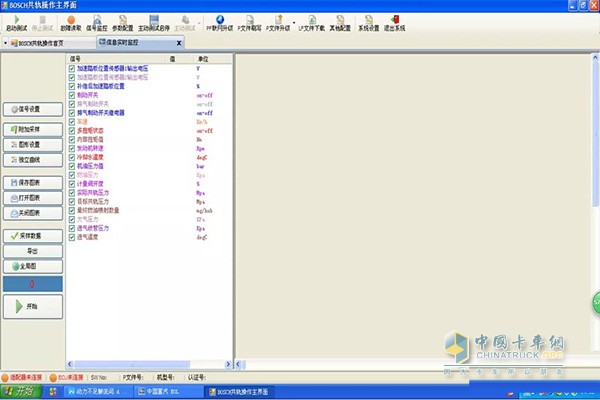Image resolution: width=600 pixels, height=400 pixels.
Task: Expand the P文件升级 dropdown arrow
Action: click(294, 23)
